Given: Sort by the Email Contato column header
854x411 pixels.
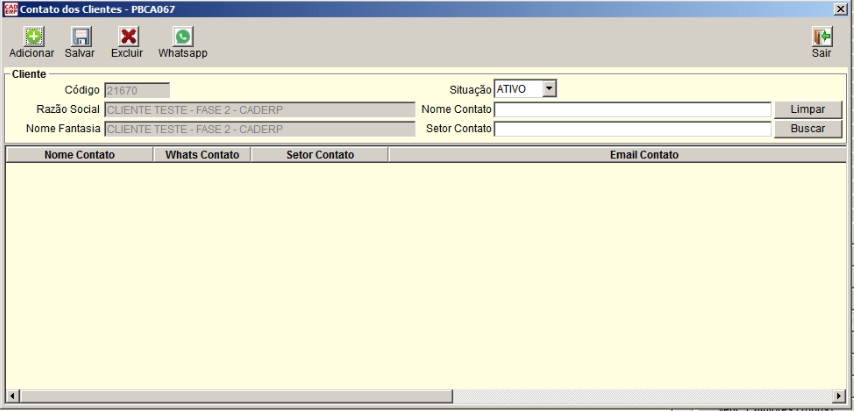Looking at the screenshot, I should [618, 155].
